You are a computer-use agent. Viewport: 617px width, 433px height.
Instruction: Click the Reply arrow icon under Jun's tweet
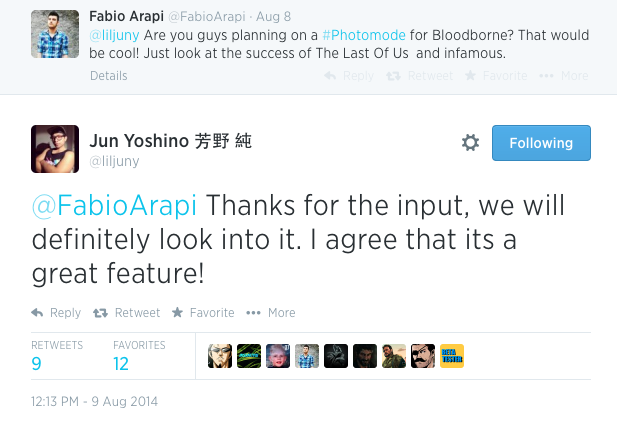pyautogui.click(x=38, y=313)
